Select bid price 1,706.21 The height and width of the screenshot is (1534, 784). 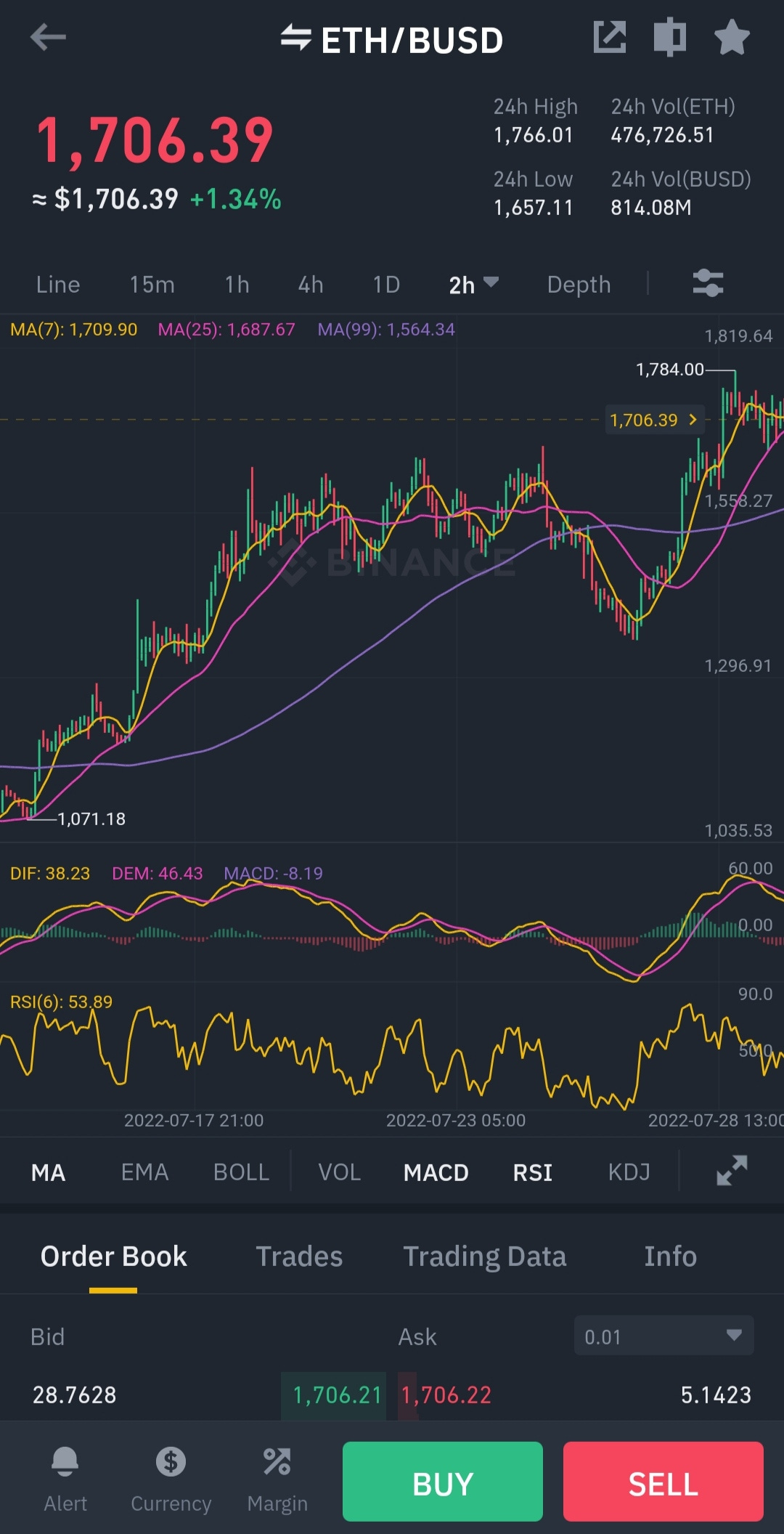(x=337, y=1395)
